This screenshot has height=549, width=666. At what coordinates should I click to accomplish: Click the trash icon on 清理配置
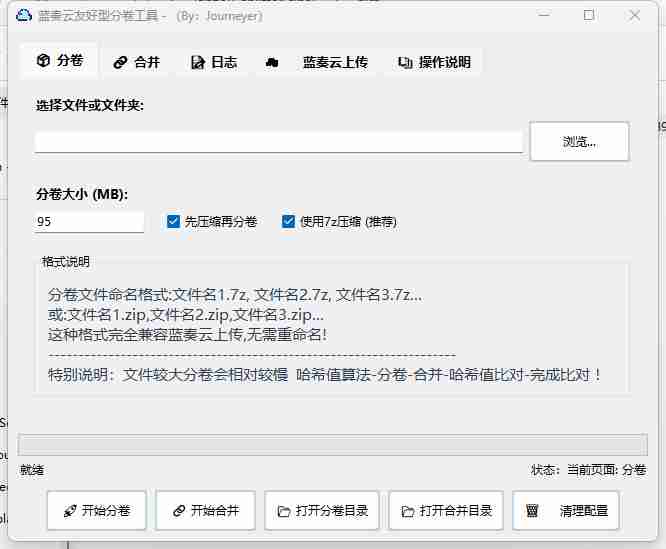coord(533,511)
